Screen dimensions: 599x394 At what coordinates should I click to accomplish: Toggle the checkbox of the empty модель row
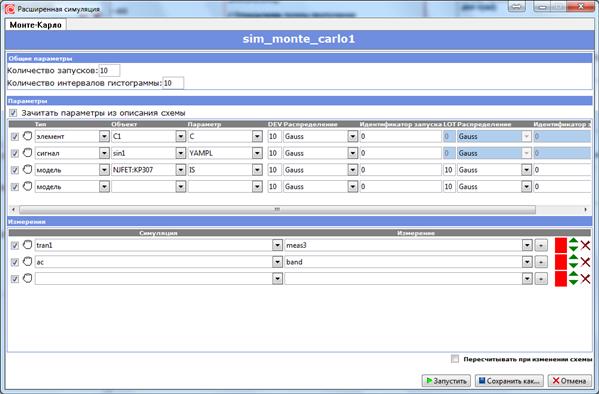[15, 187]
